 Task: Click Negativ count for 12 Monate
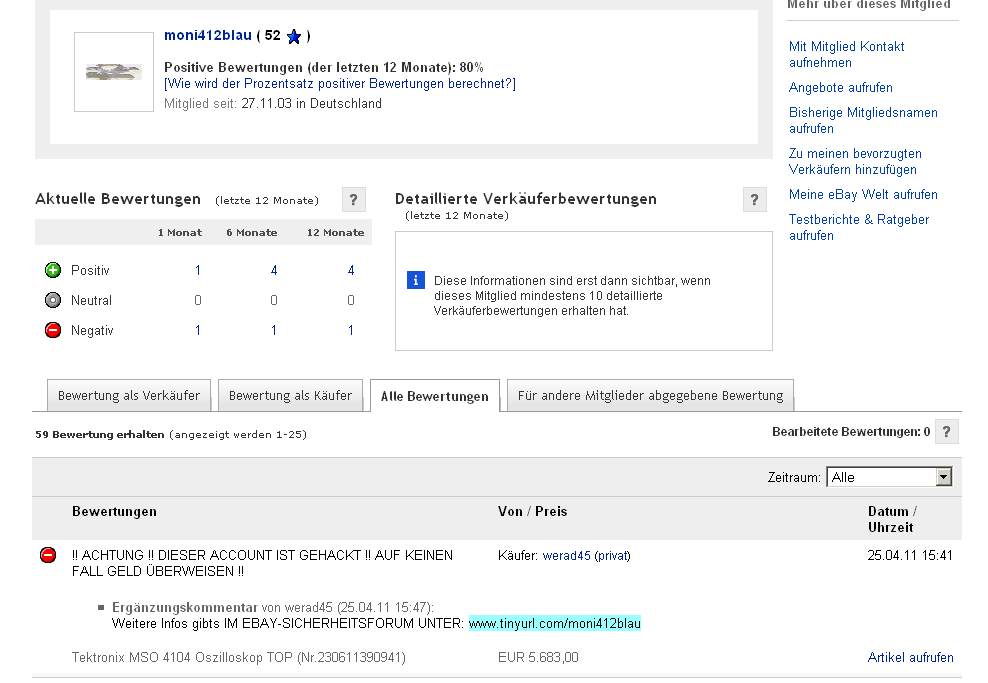pos(351,330)
